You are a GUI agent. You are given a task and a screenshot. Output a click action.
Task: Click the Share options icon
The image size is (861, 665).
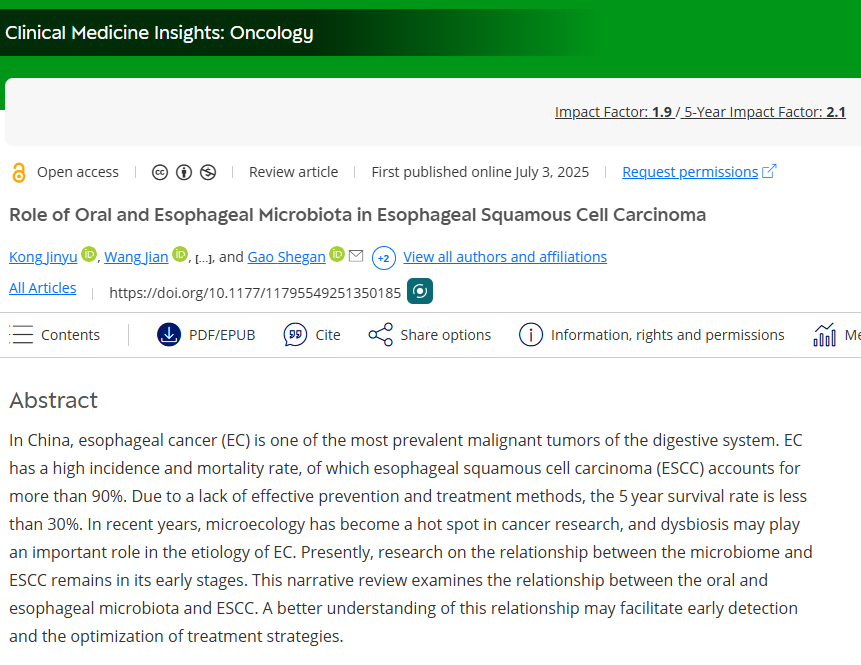coord(380,335)
